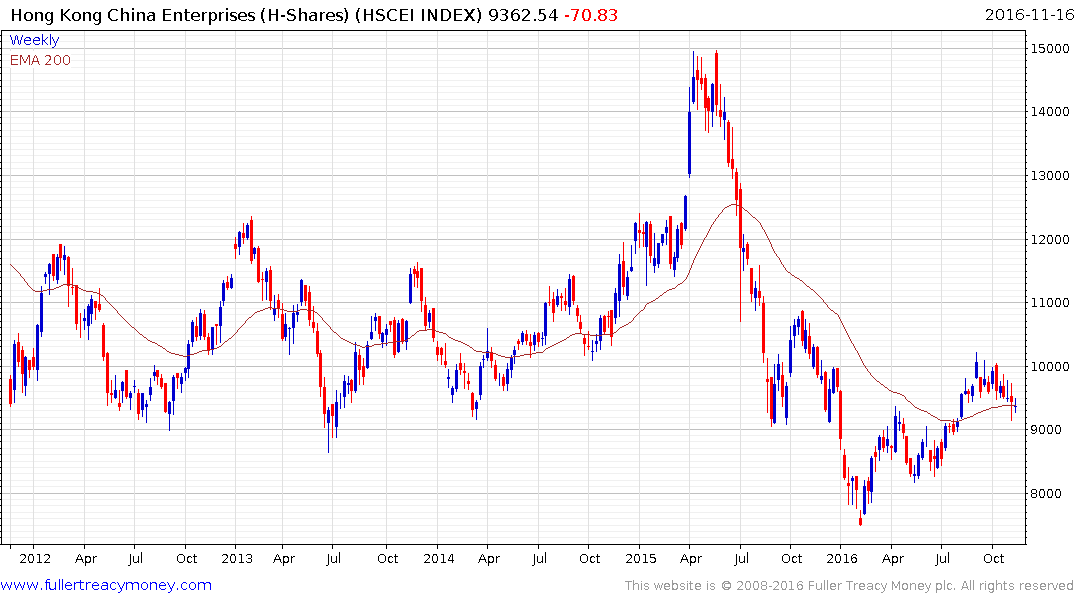Select the 2016 label on the time axis
This screenshot has height=600, width=1075.
coord(842,558)
